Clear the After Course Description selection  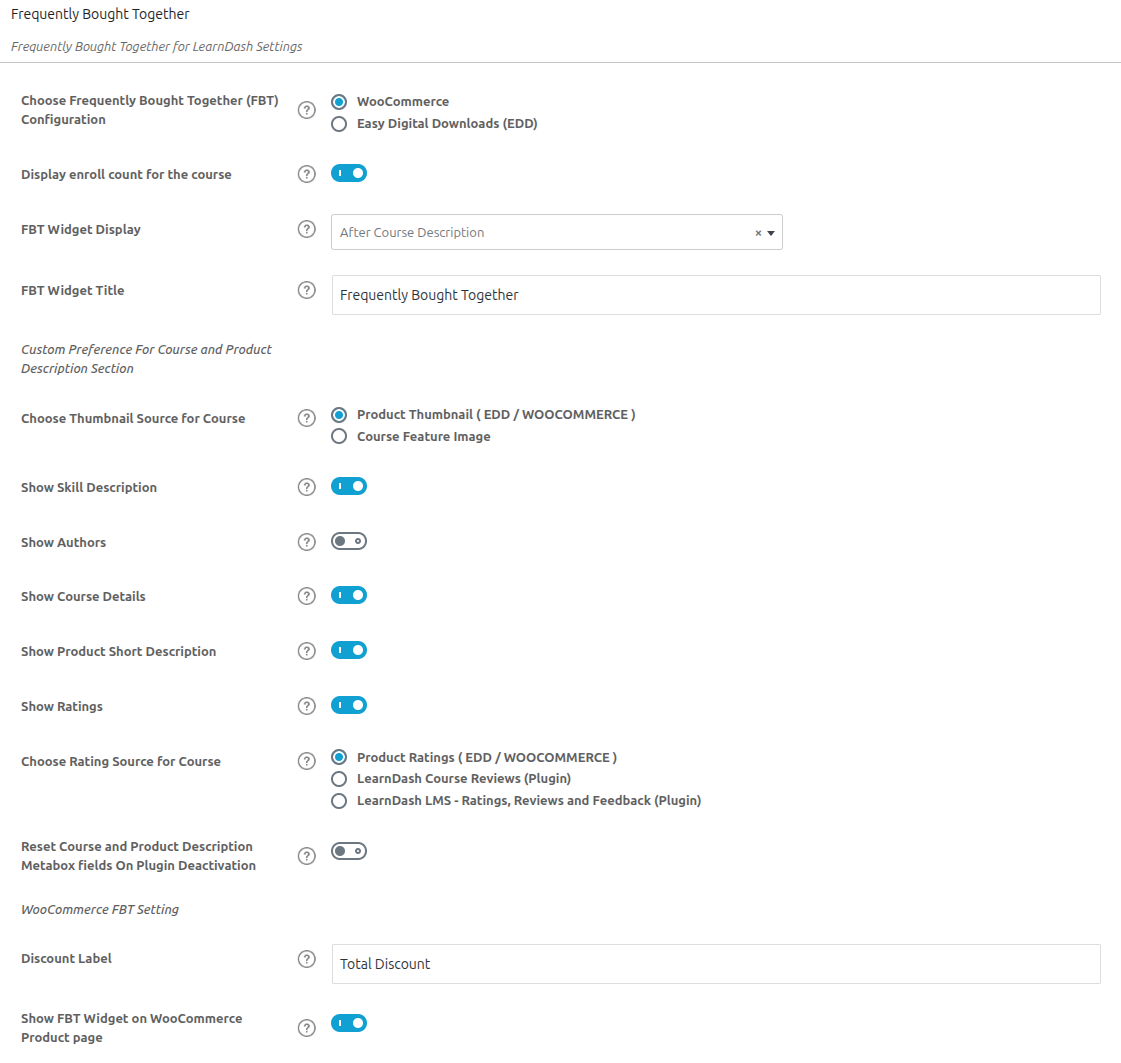(x=758, y=233)
